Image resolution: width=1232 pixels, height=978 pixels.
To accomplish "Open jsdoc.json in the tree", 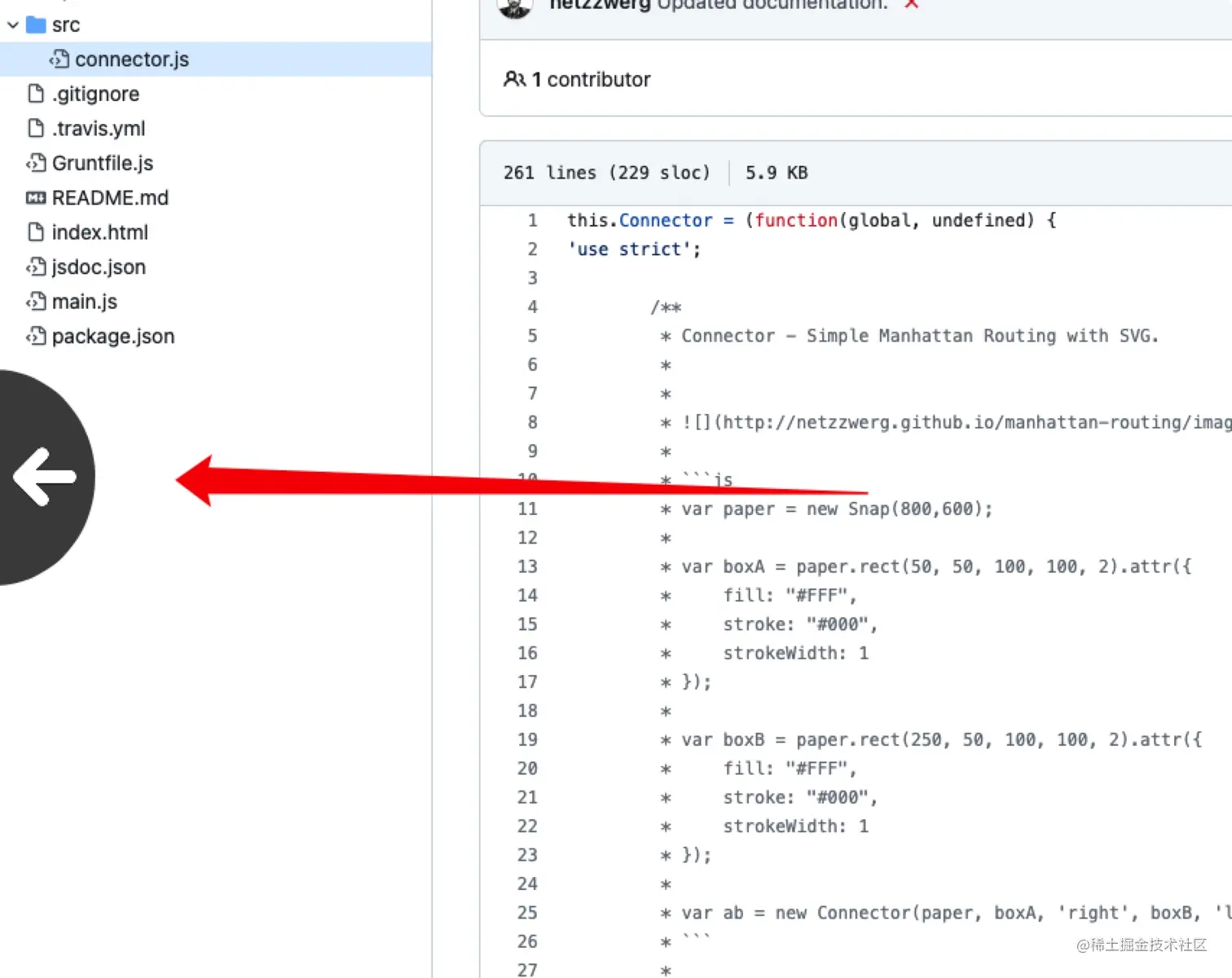I will [99, 267].
